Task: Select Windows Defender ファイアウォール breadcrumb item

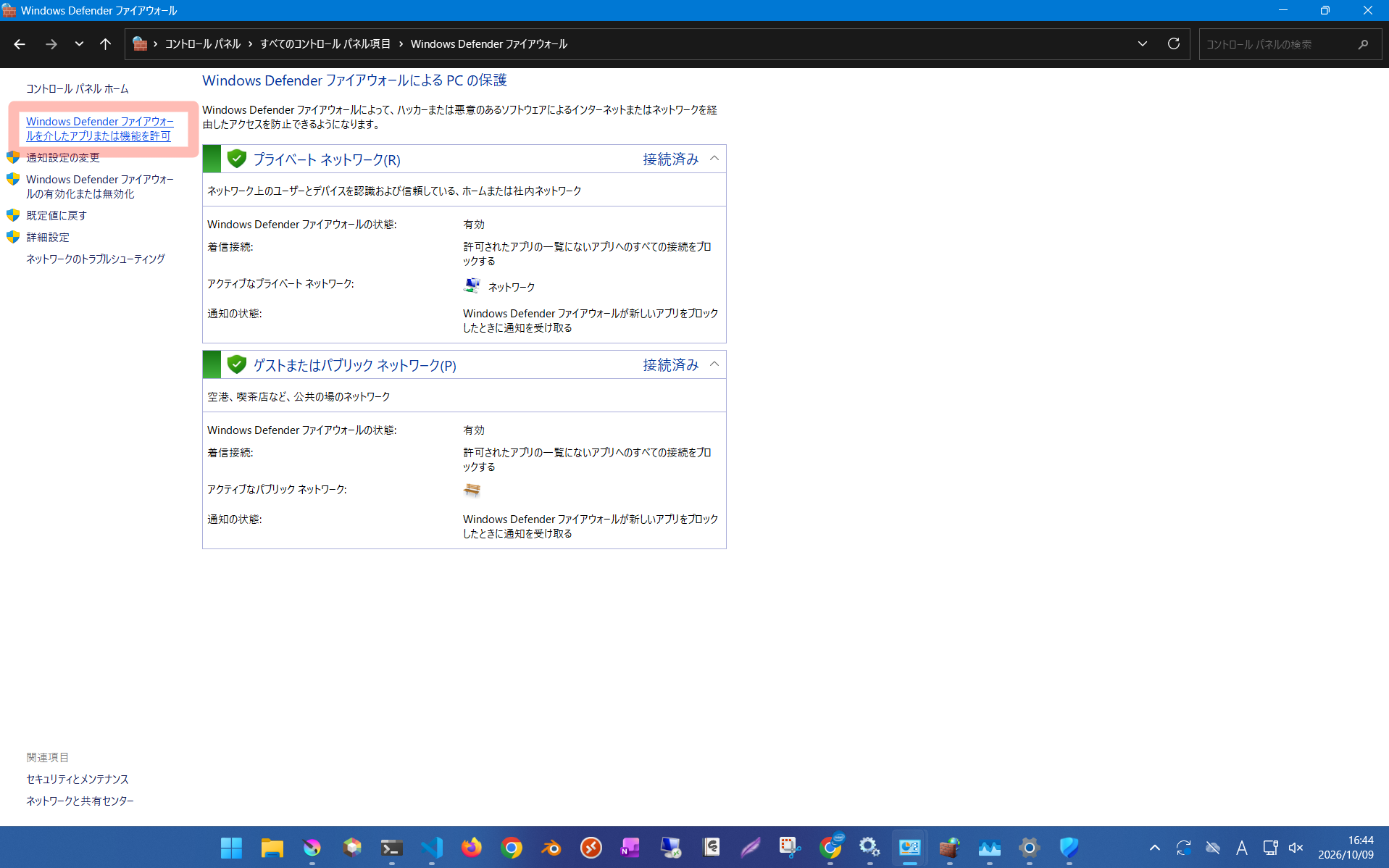Action: (x=488, y=44)
